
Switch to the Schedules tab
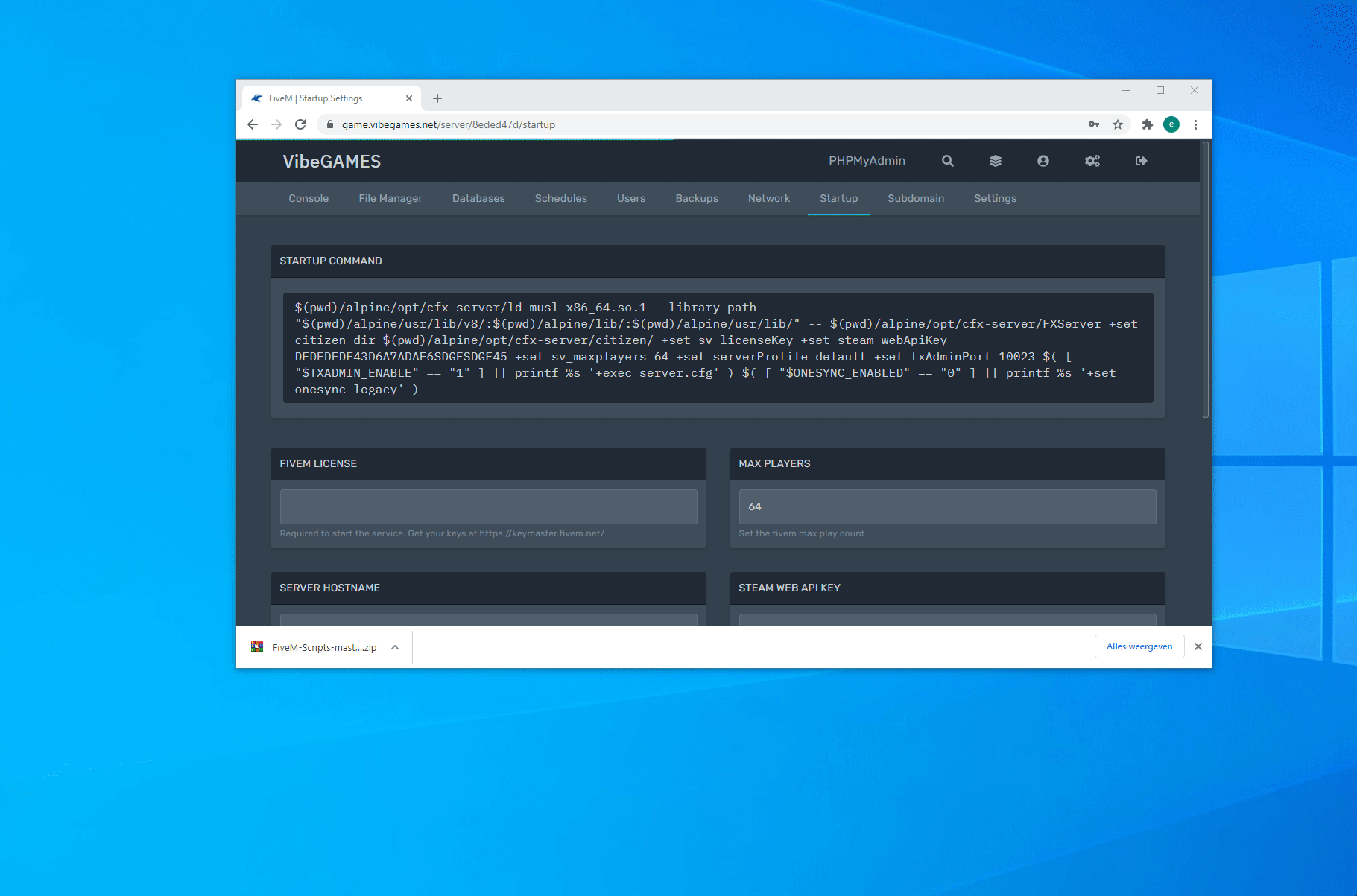(x=561, y=198)
